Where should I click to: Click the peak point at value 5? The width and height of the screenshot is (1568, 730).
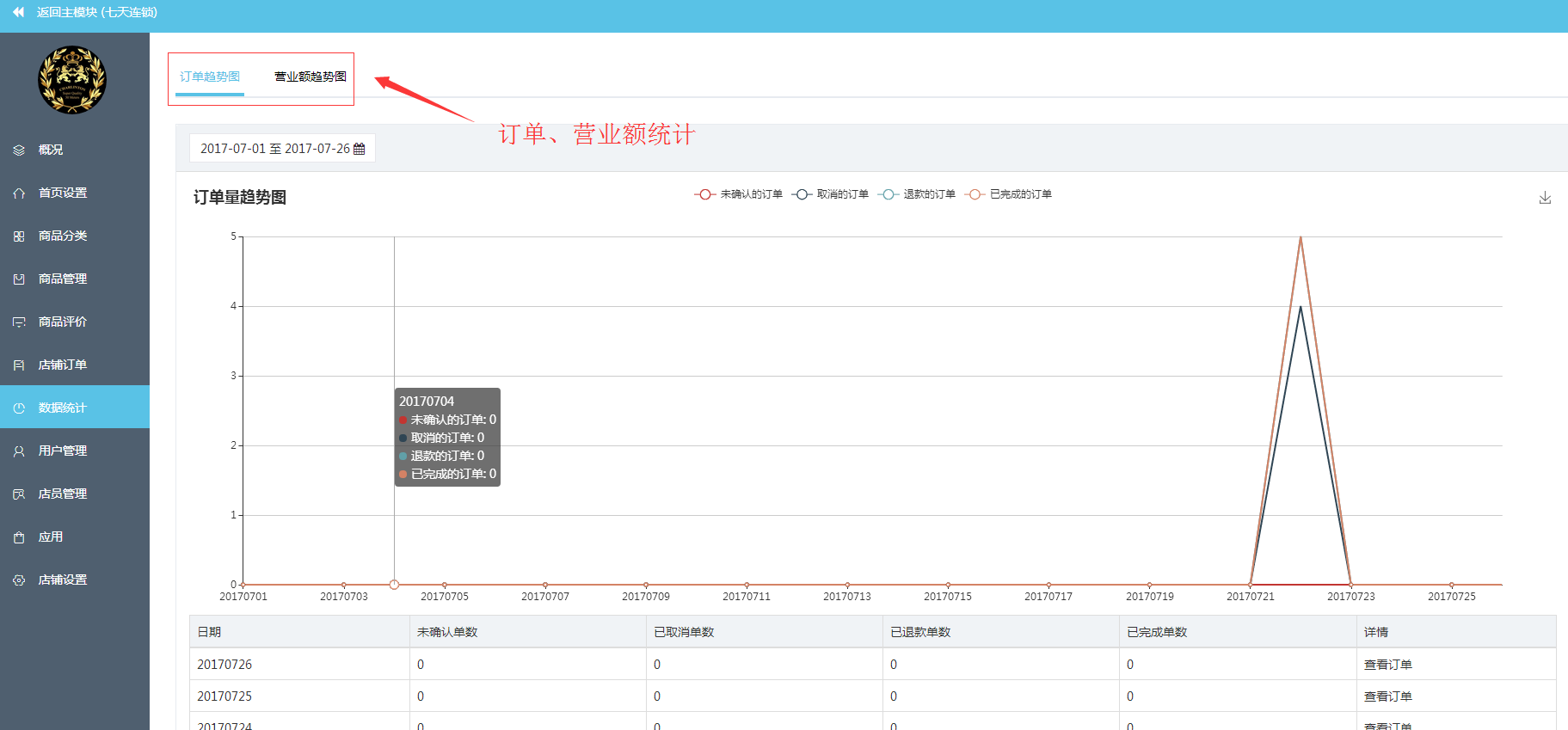click(x=1301, y=237)
